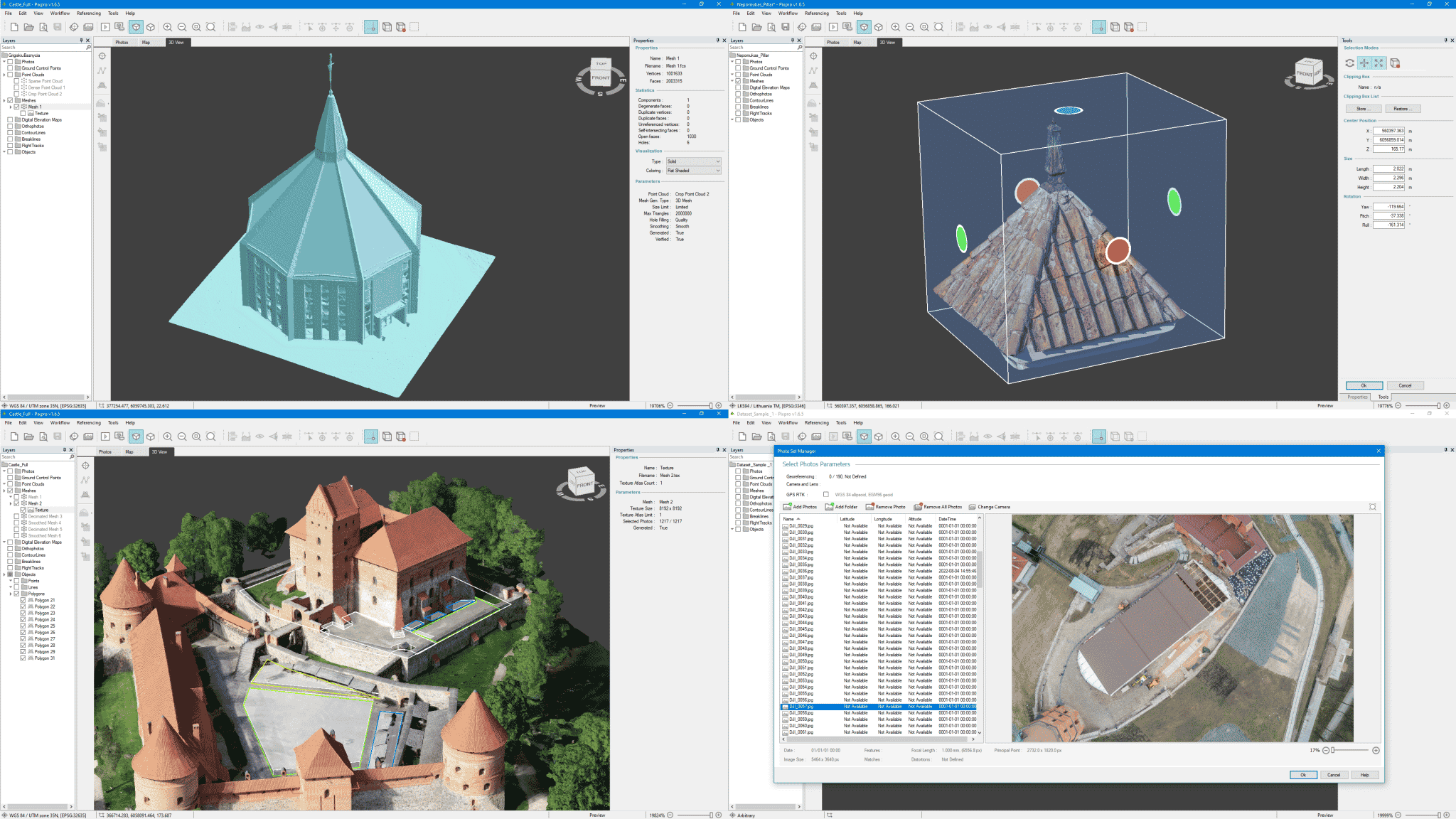Select DJI_0057.jpg row in photo list
The width and height of the screenshot is (1456, 819).
point(880,707)
